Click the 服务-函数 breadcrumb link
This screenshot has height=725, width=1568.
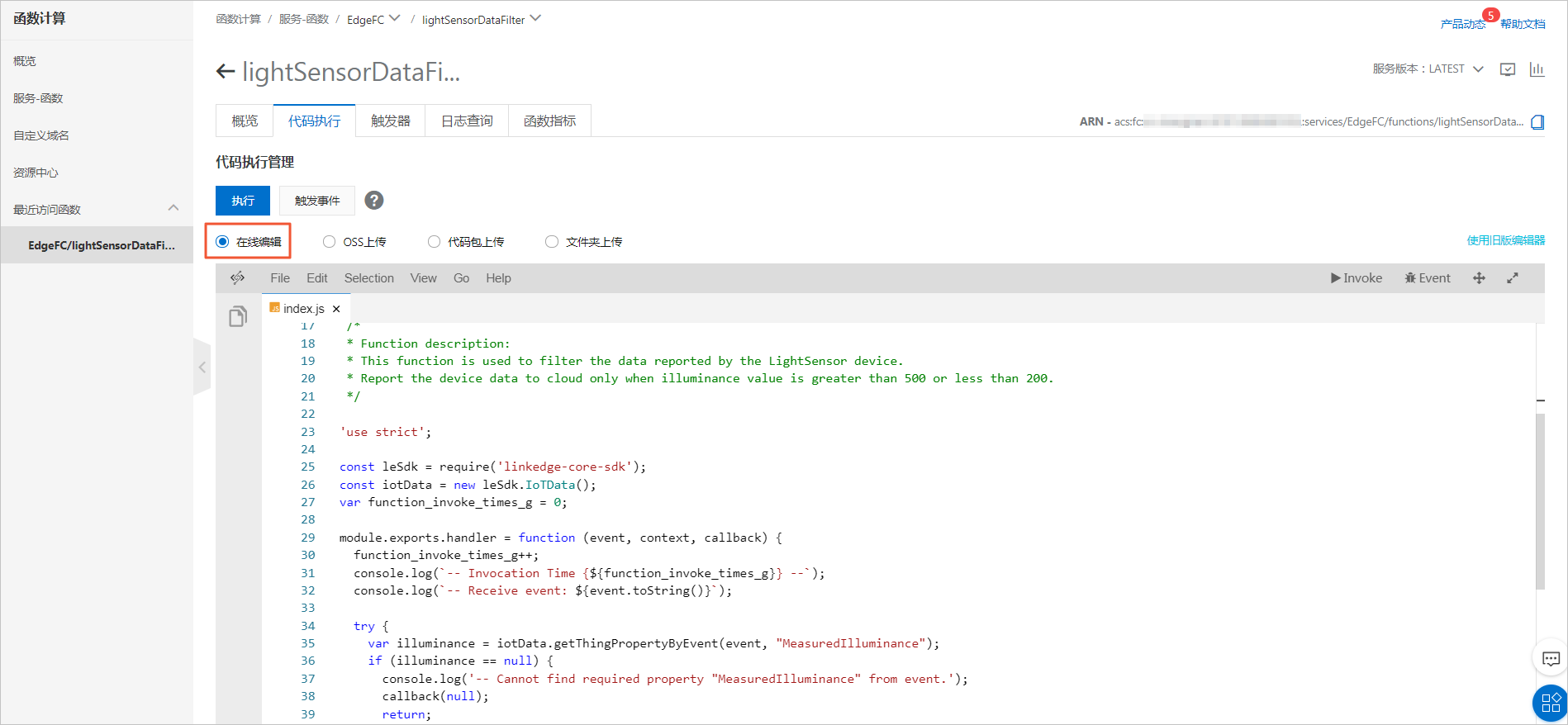304,19
